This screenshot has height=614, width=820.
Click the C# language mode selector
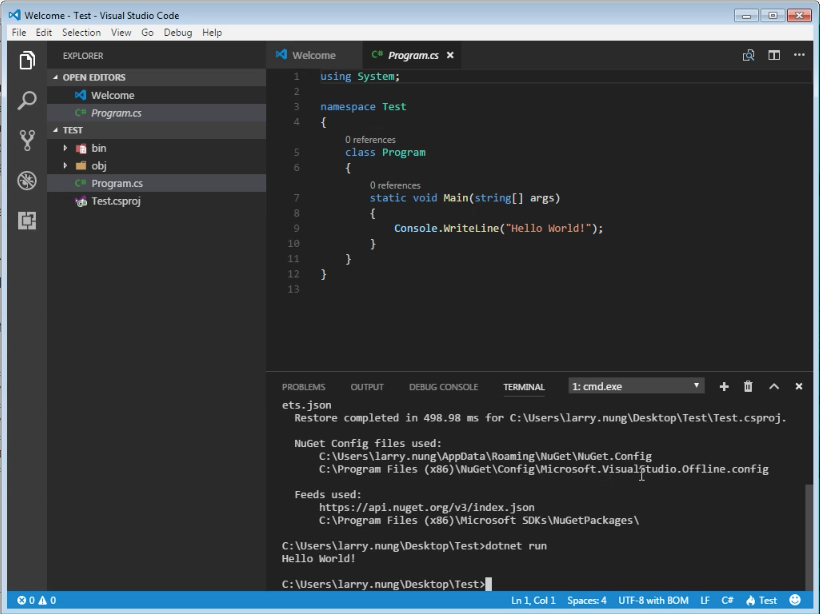point(727,600)
